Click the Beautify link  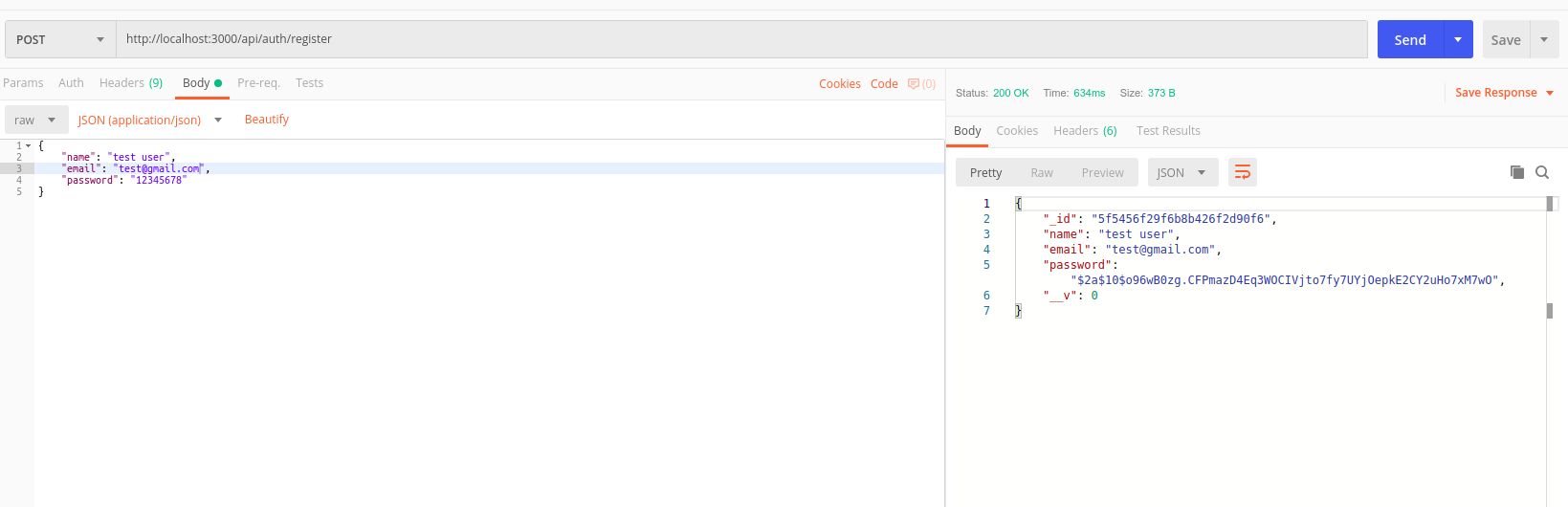pyautogui.click(x=266, y=120)
